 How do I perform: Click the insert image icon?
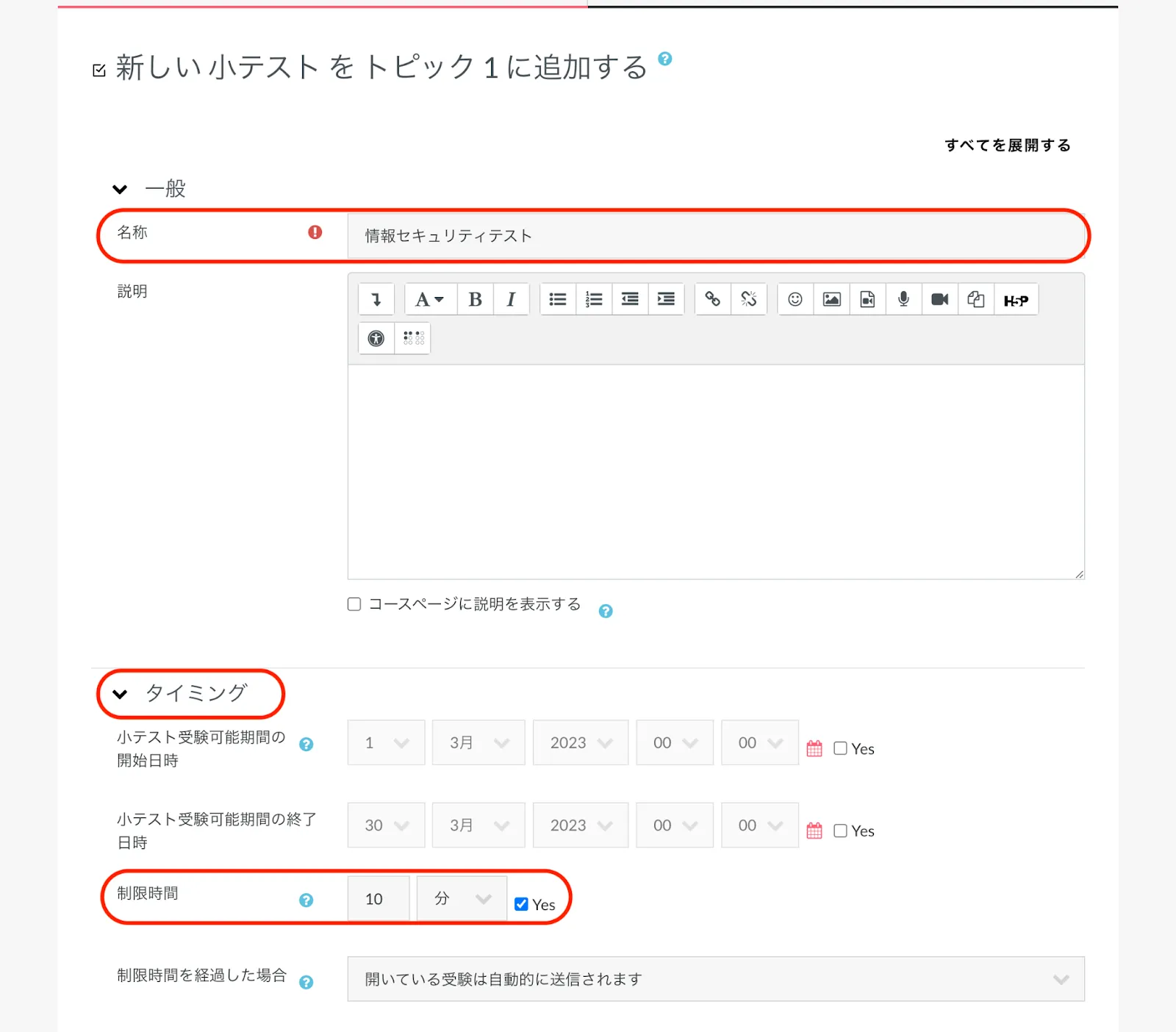point(831,299)
